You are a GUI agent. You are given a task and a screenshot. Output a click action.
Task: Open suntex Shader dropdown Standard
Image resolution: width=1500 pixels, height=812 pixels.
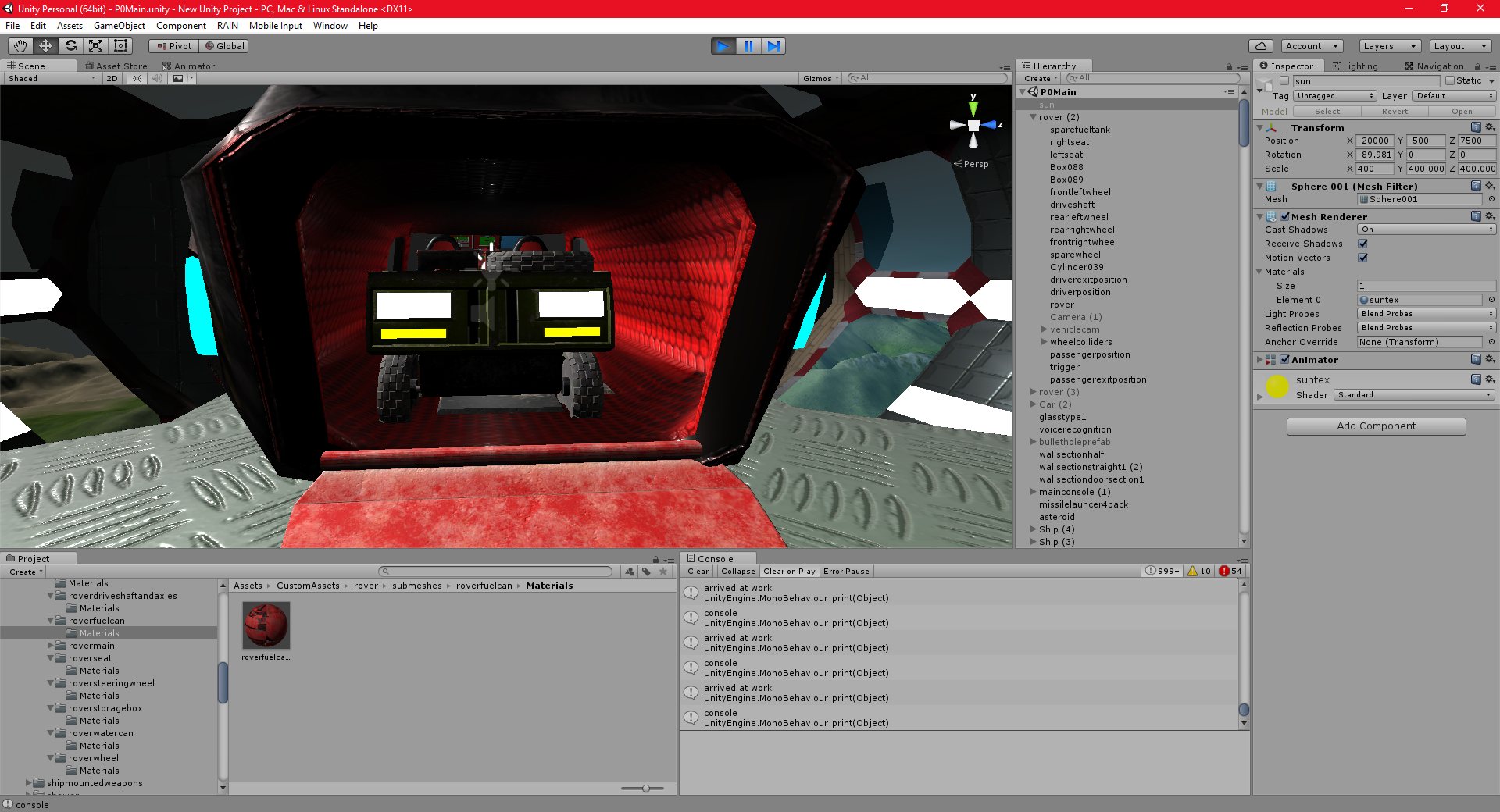[x=1414, y=395]
